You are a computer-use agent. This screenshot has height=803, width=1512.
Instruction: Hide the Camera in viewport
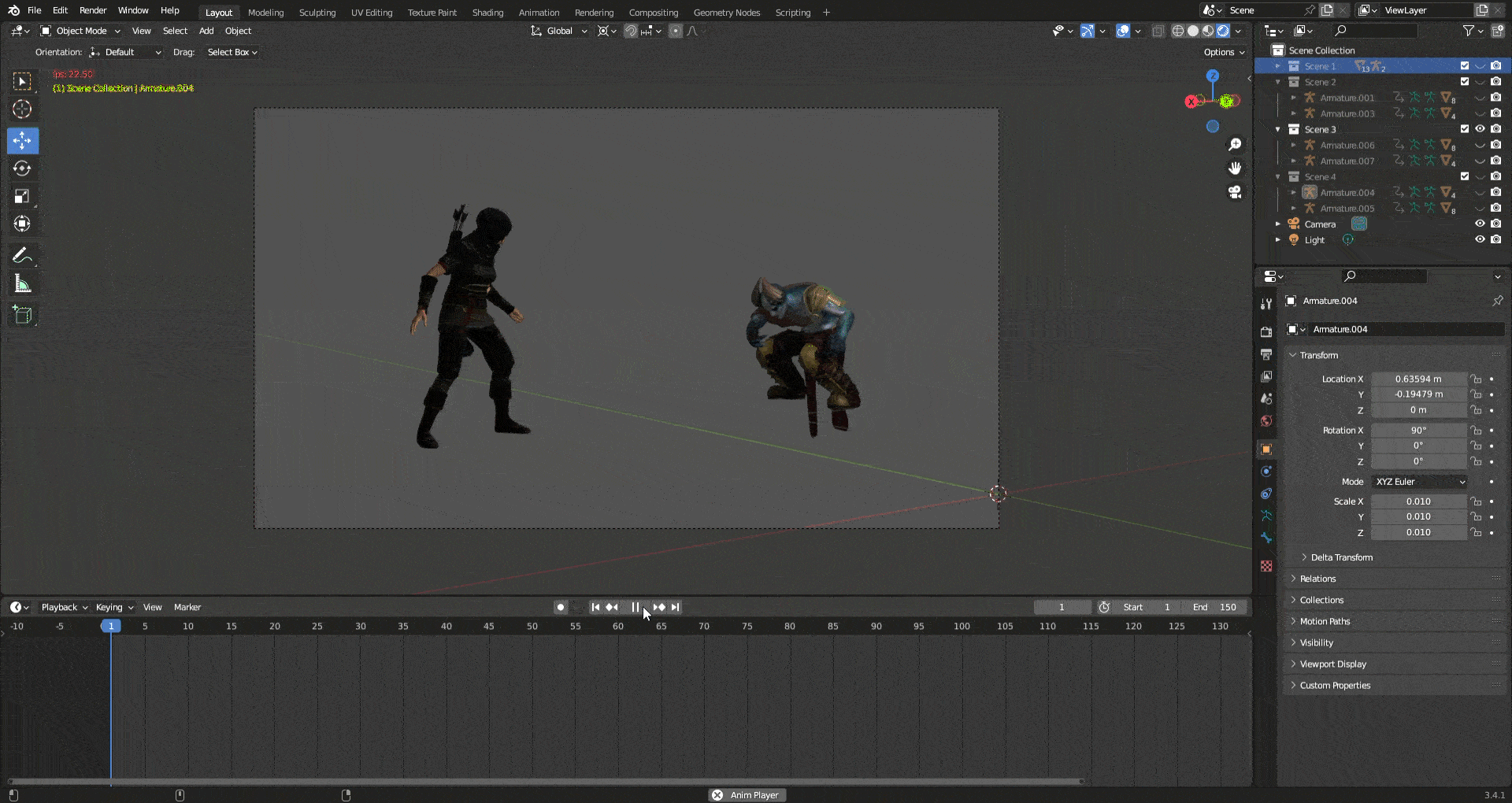pos(1480,224)
